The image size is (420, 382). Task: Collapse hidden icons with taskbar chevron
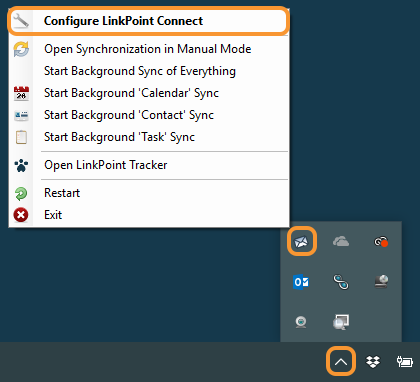click(x=341, y=362)
